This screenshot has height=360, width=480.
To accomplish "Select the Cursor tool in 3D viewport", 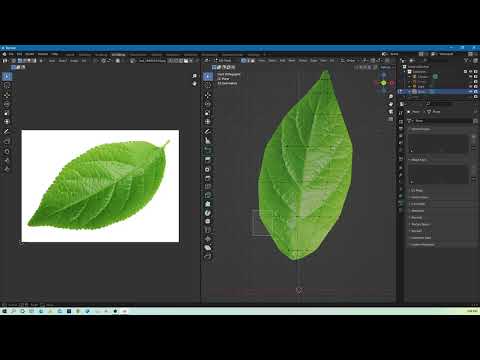I will point(208,86).
